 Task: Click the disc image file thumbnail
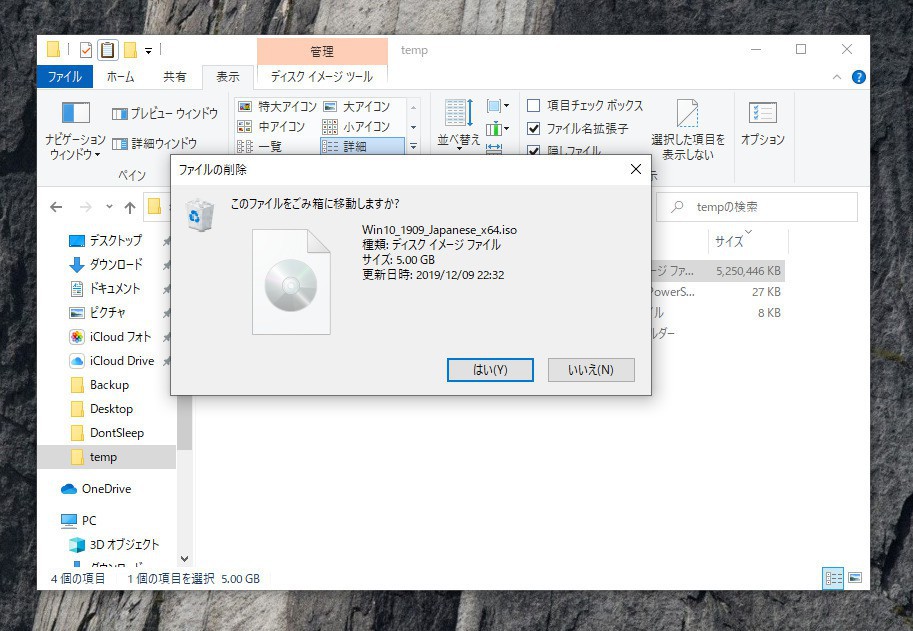[x=291, y=282]
